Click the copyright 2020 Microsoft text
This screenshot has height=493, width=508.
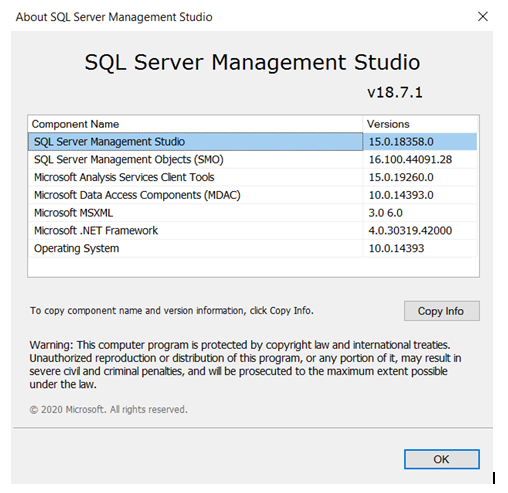108,409
